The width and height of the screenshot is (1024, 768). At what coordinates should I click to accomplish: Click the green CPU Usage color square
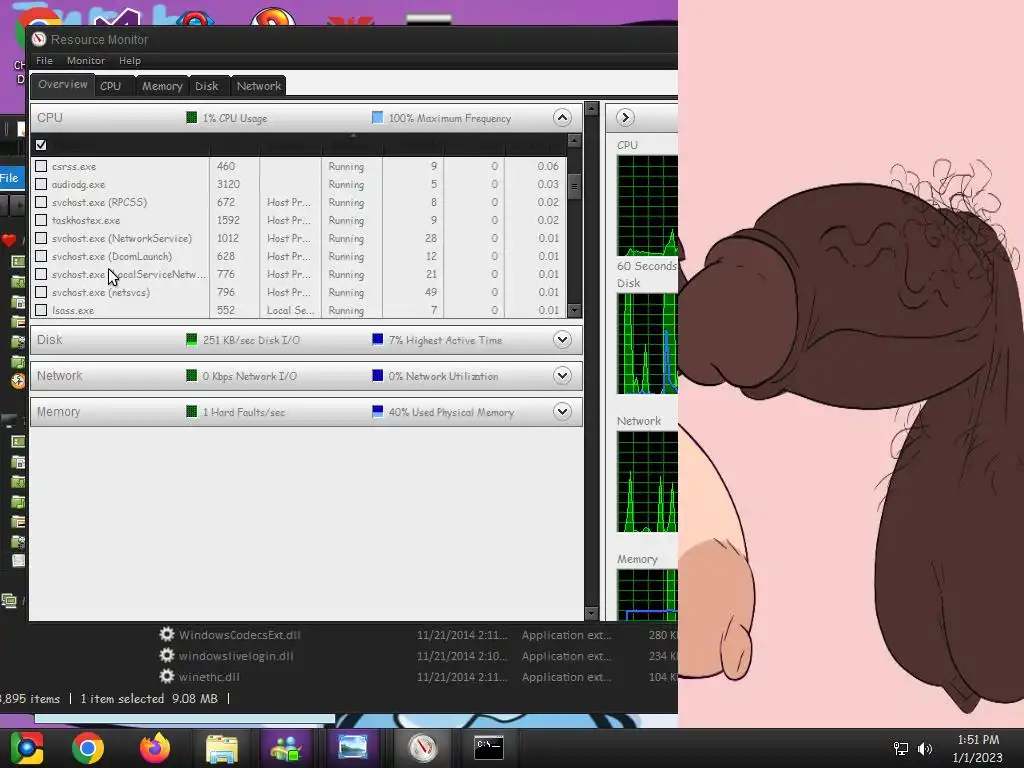[191, 118]
